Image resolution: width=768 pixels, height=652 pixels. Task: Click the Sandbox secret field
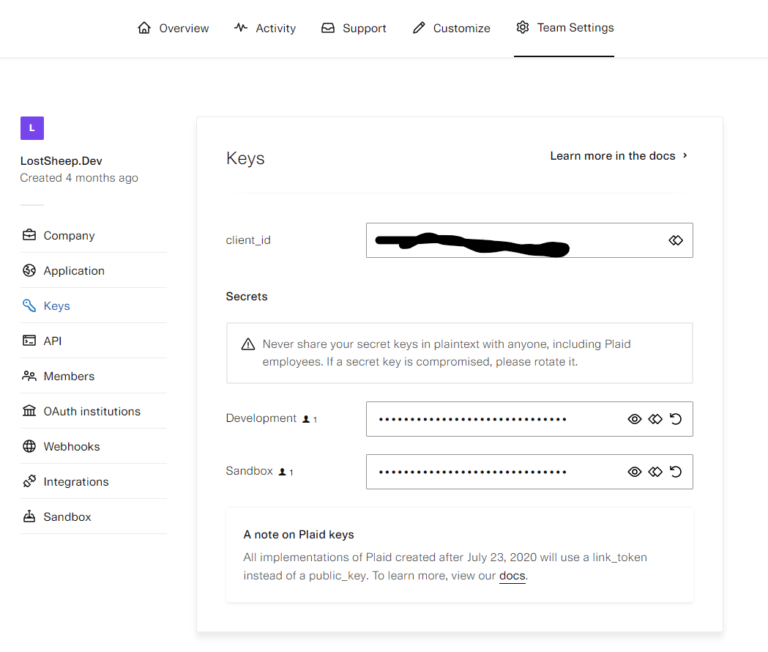click(x=529, y=472)
